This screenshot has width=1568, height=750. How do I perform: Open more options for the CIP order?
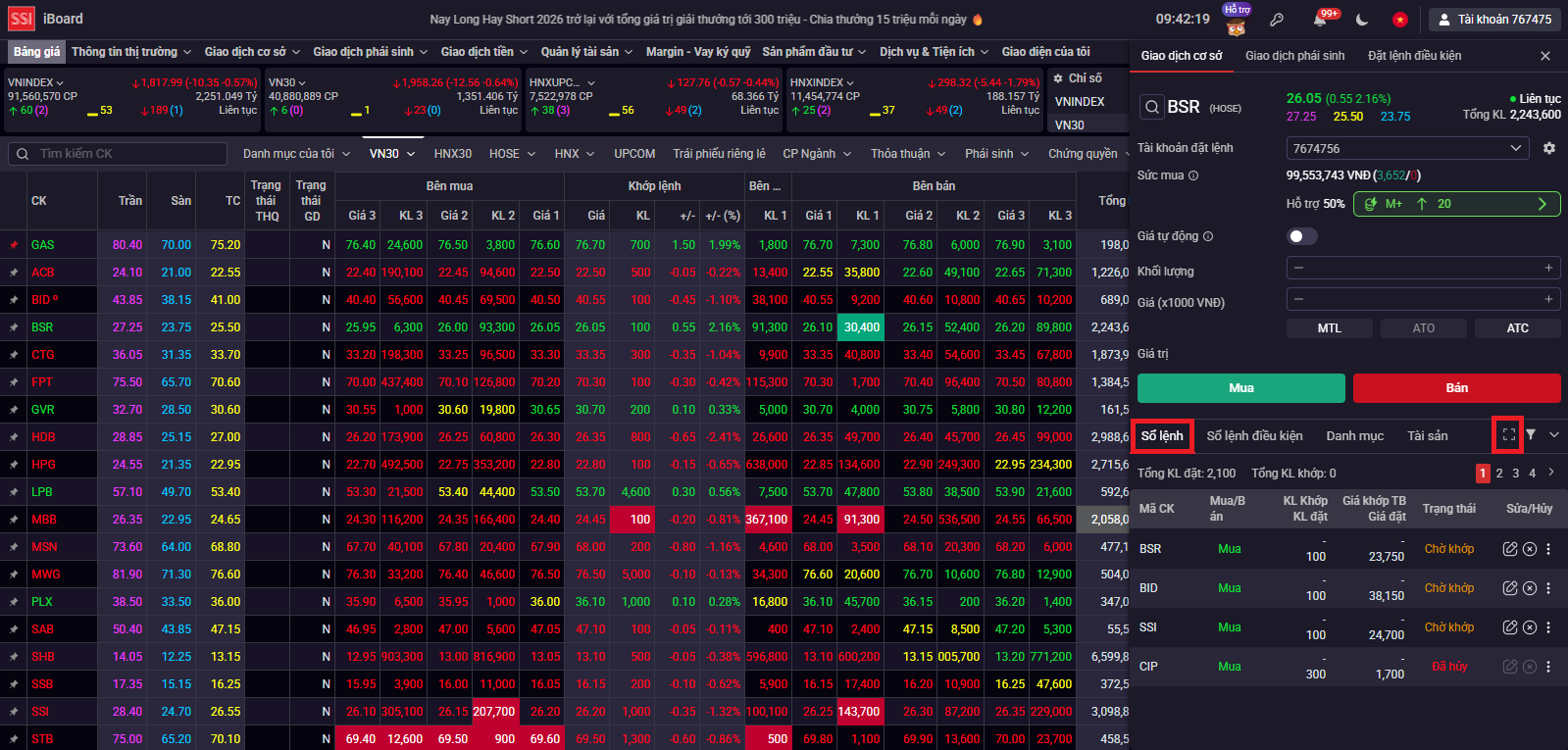[x=1548, y=667]
